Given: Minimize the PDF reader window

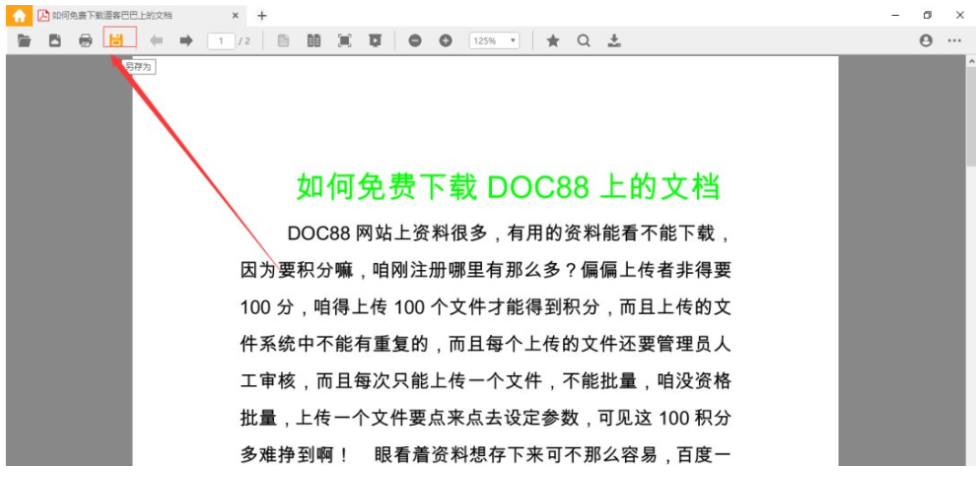Looking at the screenshot, I should (895, 16).
